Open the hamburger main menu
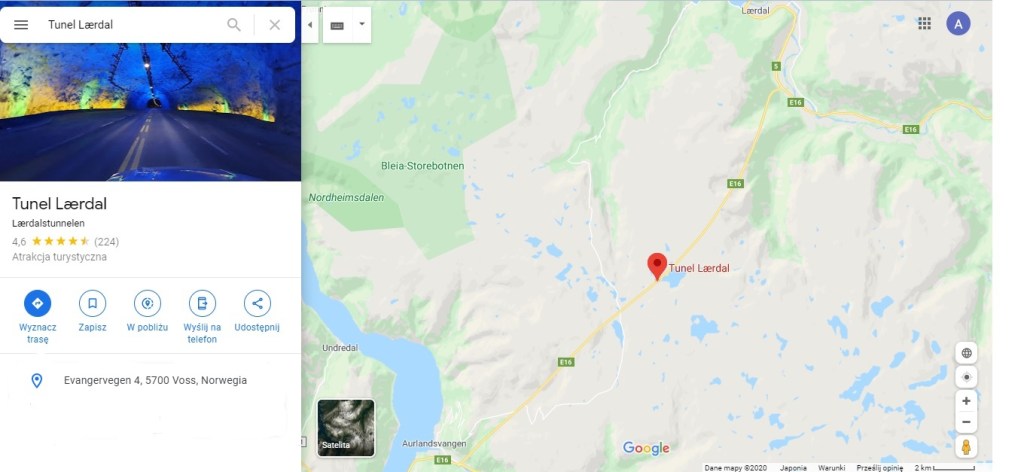The height and width of the screenshot is (472, 1024). (x=21, y=25)
